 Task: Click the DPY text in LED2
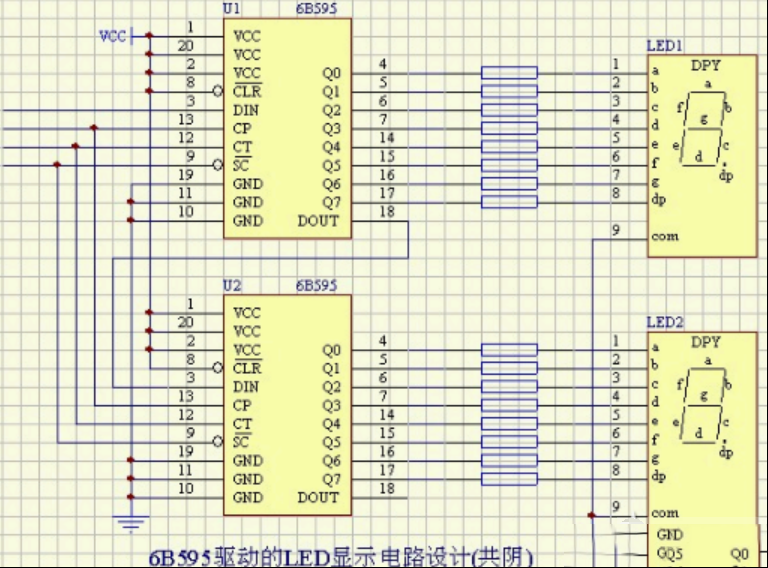click(x=705, y=342)
